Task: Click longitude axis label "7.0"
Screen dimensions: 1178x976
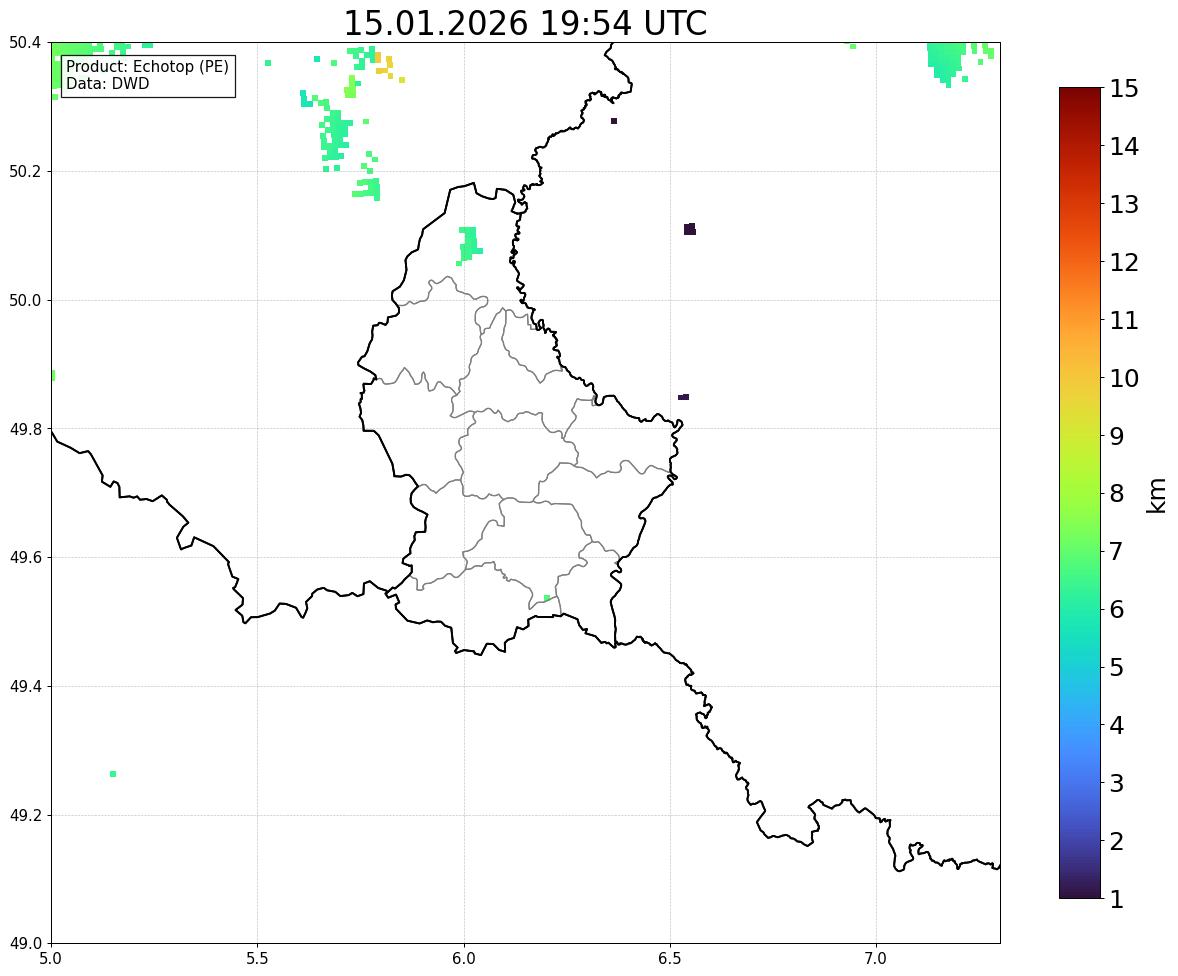Action: point(877,959)
